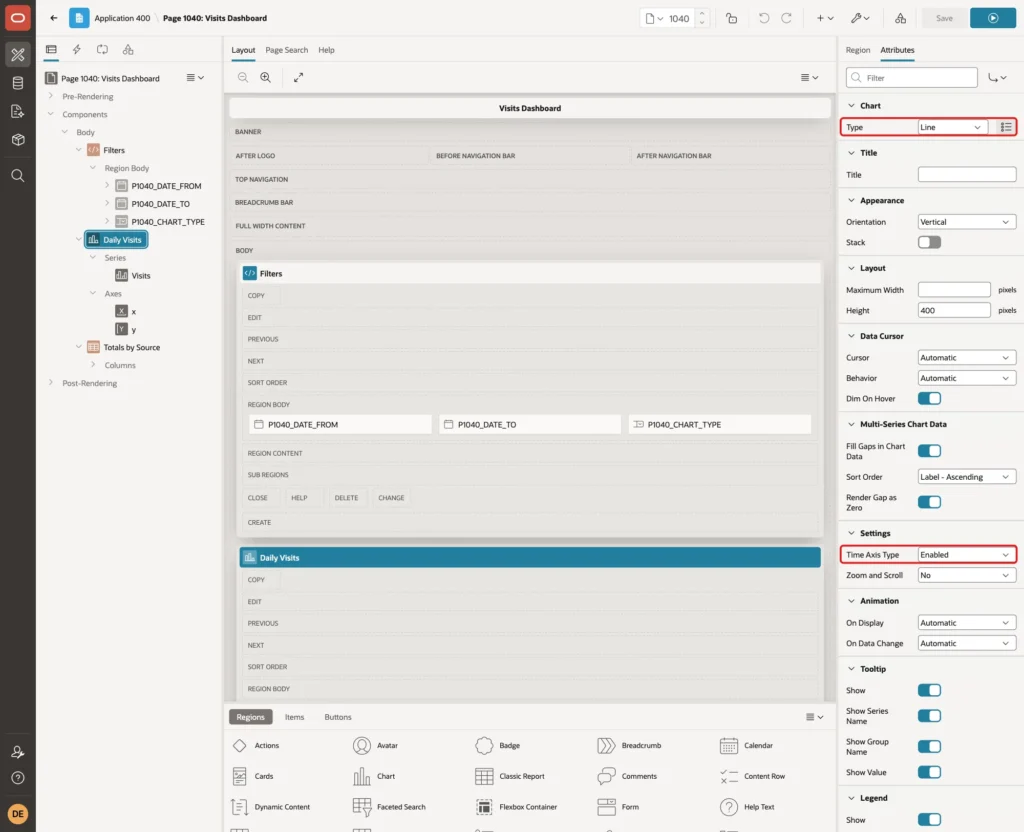The image size is (1024, 832).
Task: Toggle Render Gap as Zero switch
Action: (929, 502)
